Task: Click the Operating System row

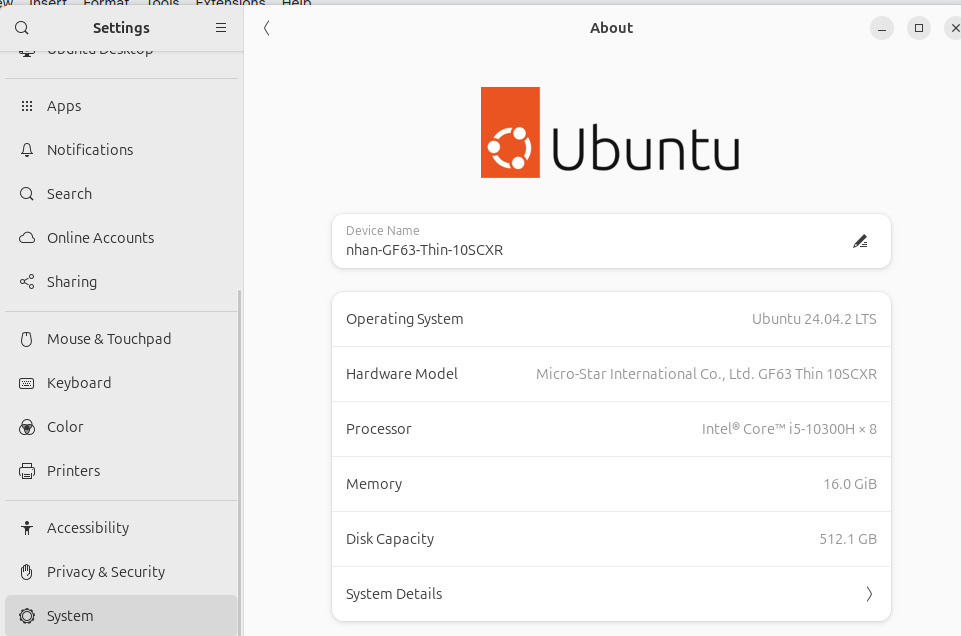Action: point(611,319)
